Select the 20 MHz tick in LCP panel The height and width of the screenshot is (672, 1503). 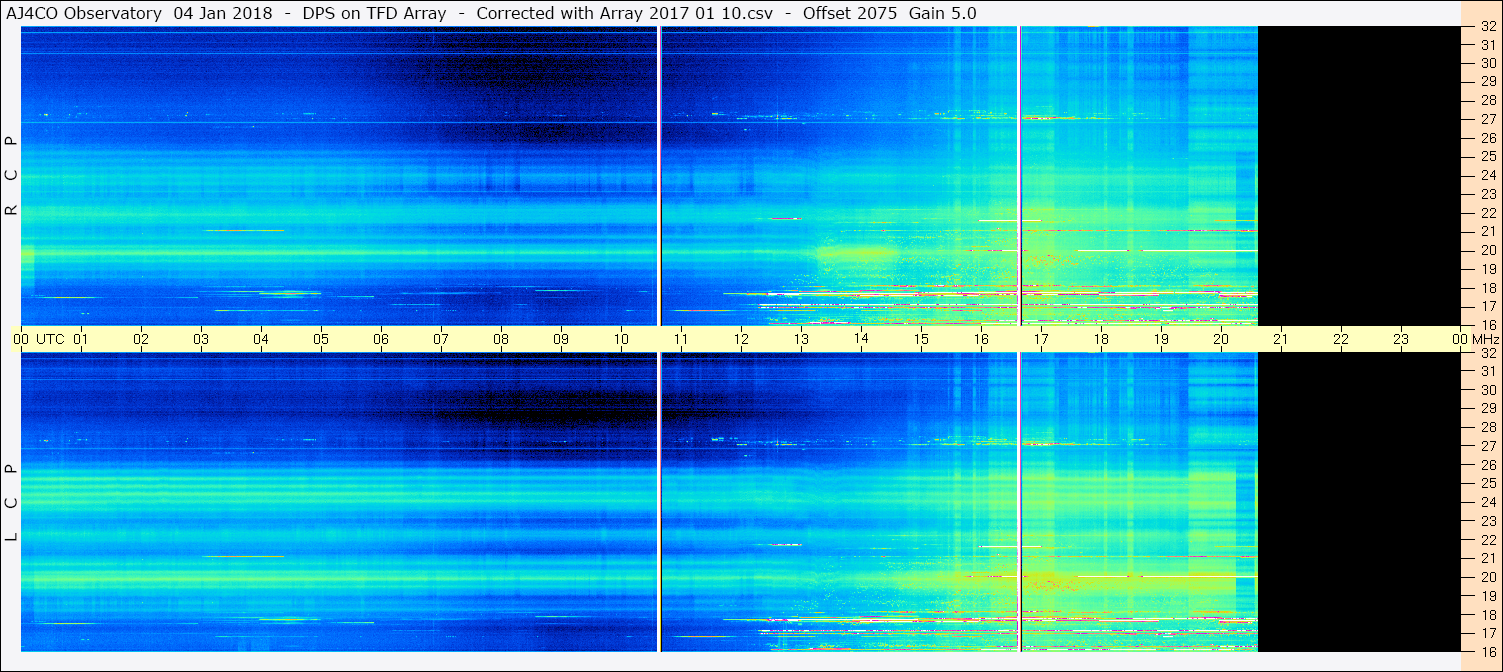point(1488,577)
